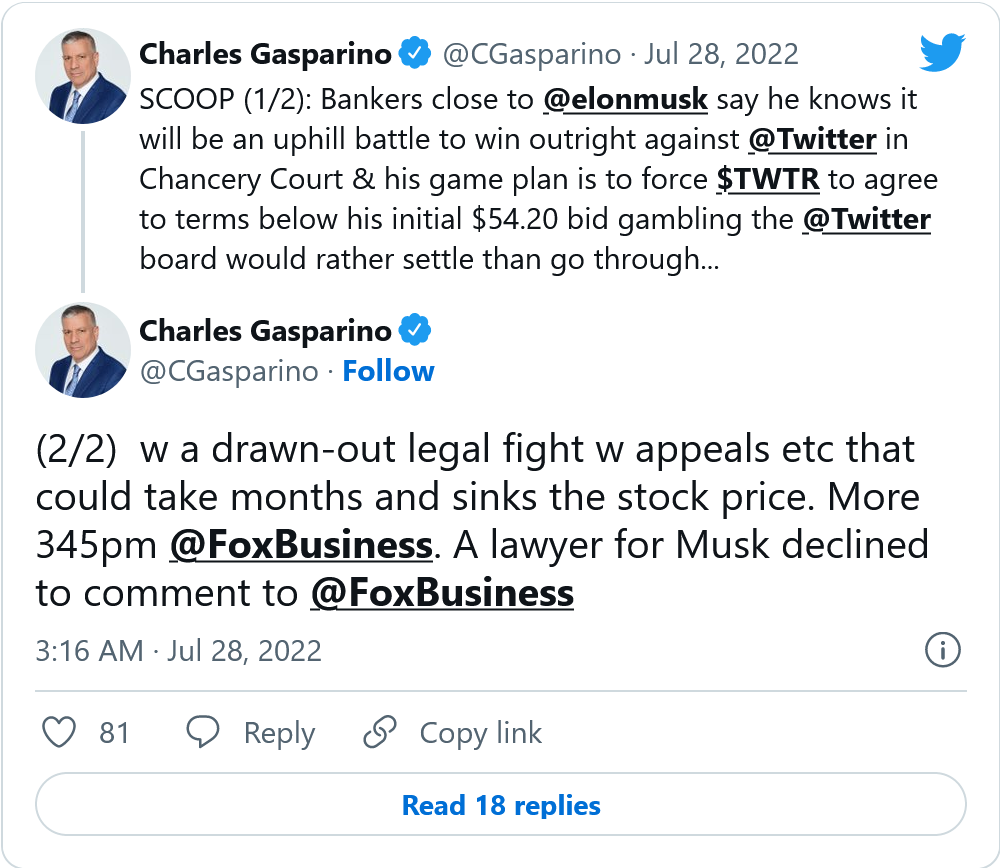Click the $TWTR cashtag link
Screen dimensions: 1000x868
(x=768, y=180)
